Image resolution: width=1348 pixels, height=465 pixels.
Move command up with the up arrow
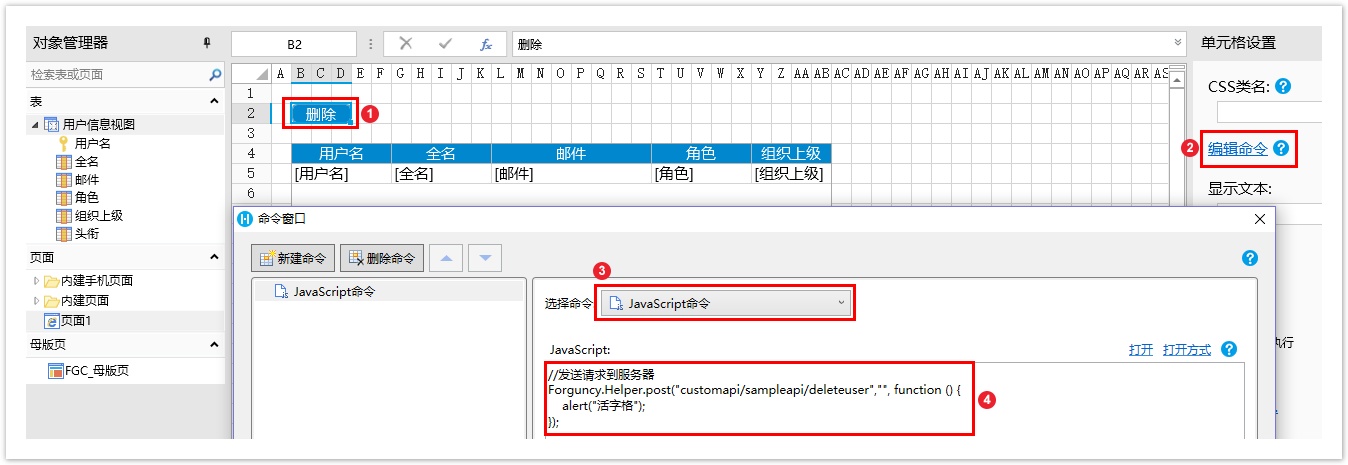click(445, 258)
